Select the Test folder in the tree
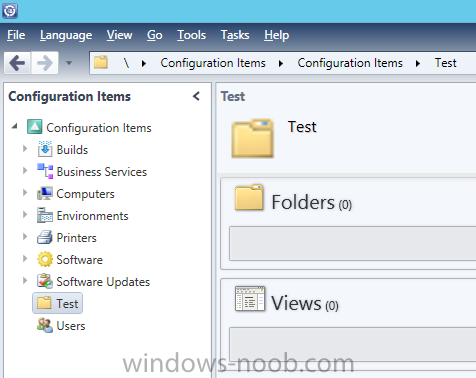 point(57,303)
